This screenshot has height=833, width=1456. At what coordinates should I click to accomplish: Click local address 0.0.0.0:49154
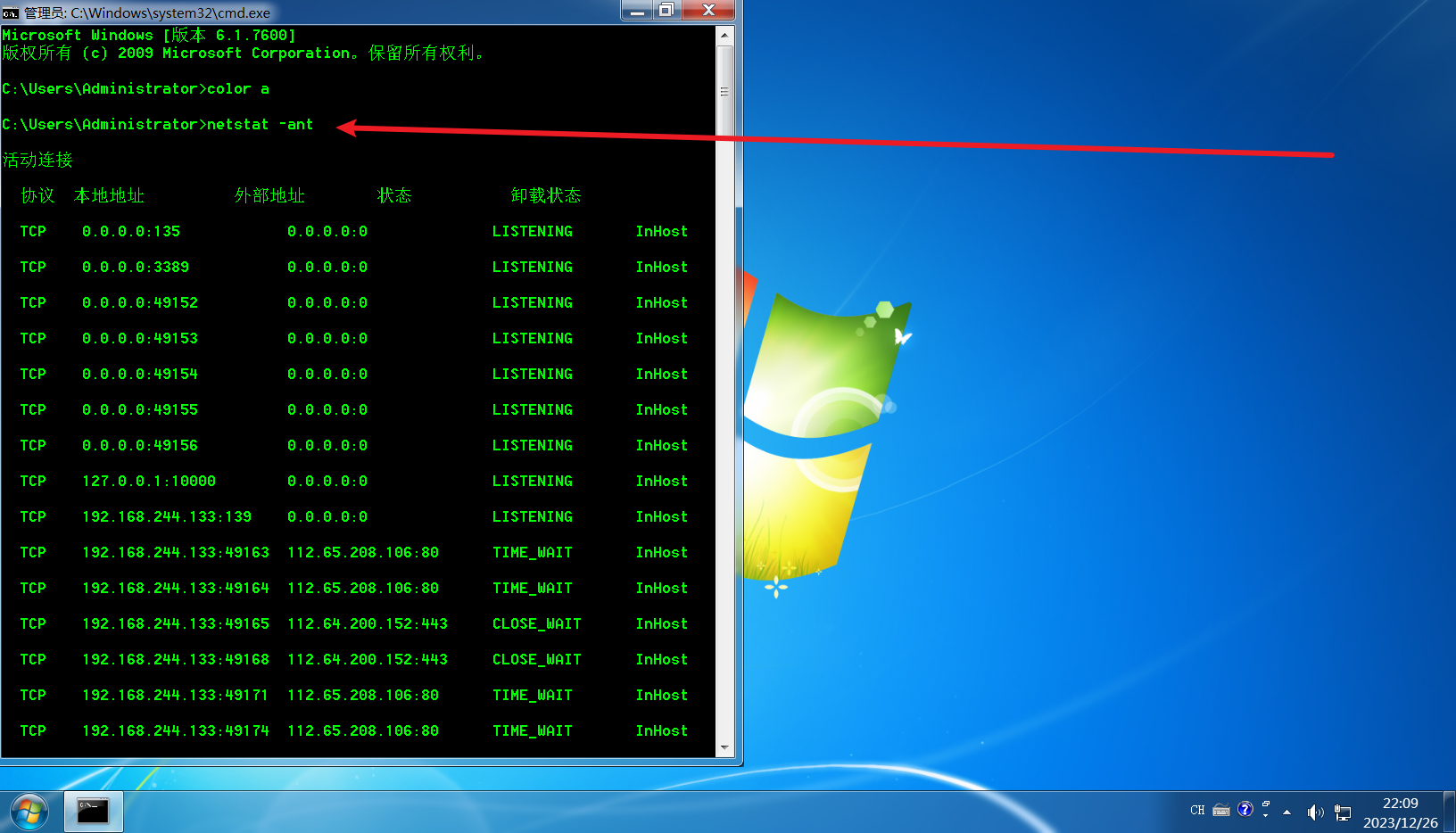(140, 374)
